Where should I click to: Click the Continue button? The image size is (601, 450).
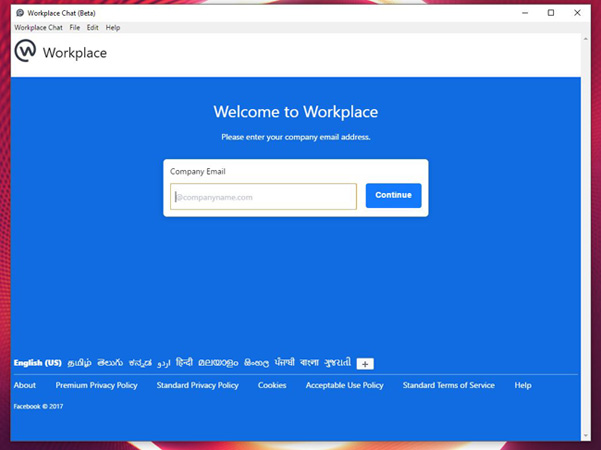(x=393, y=195)
